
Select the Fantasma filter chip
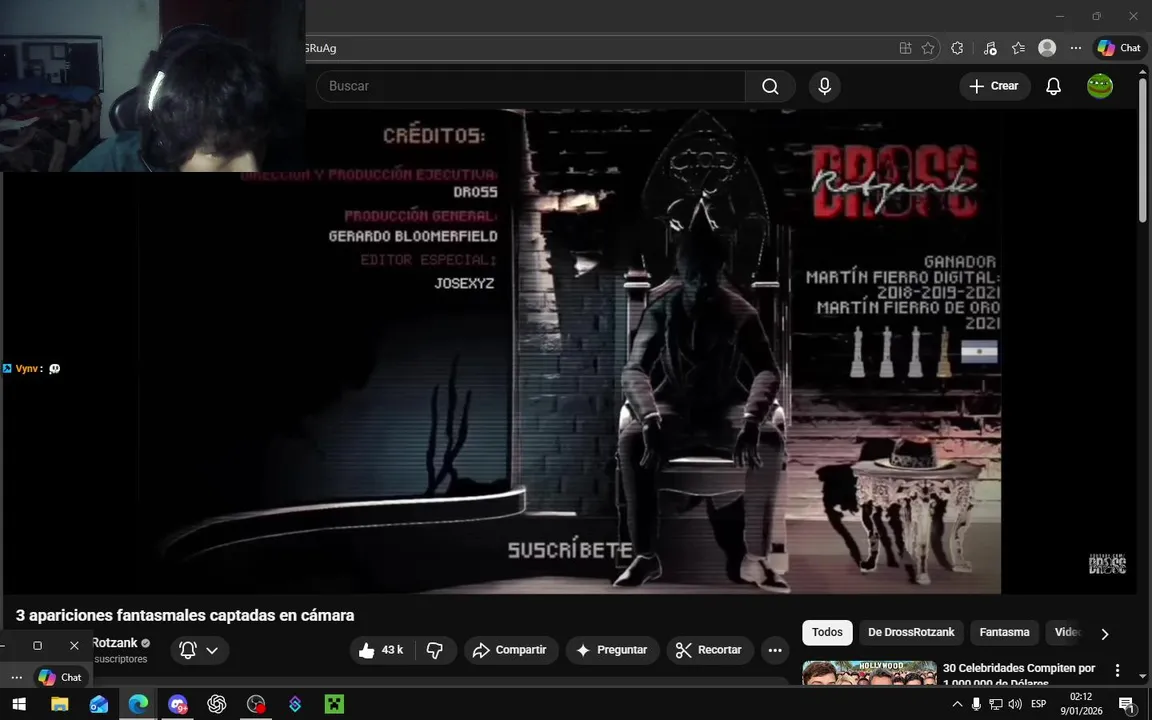(x=1004, y=632)
